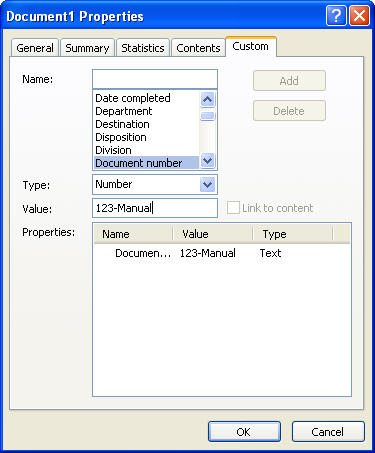Click the name list scrollbar thumb
This screenshot has height=453, width=375.
(208, 115)
